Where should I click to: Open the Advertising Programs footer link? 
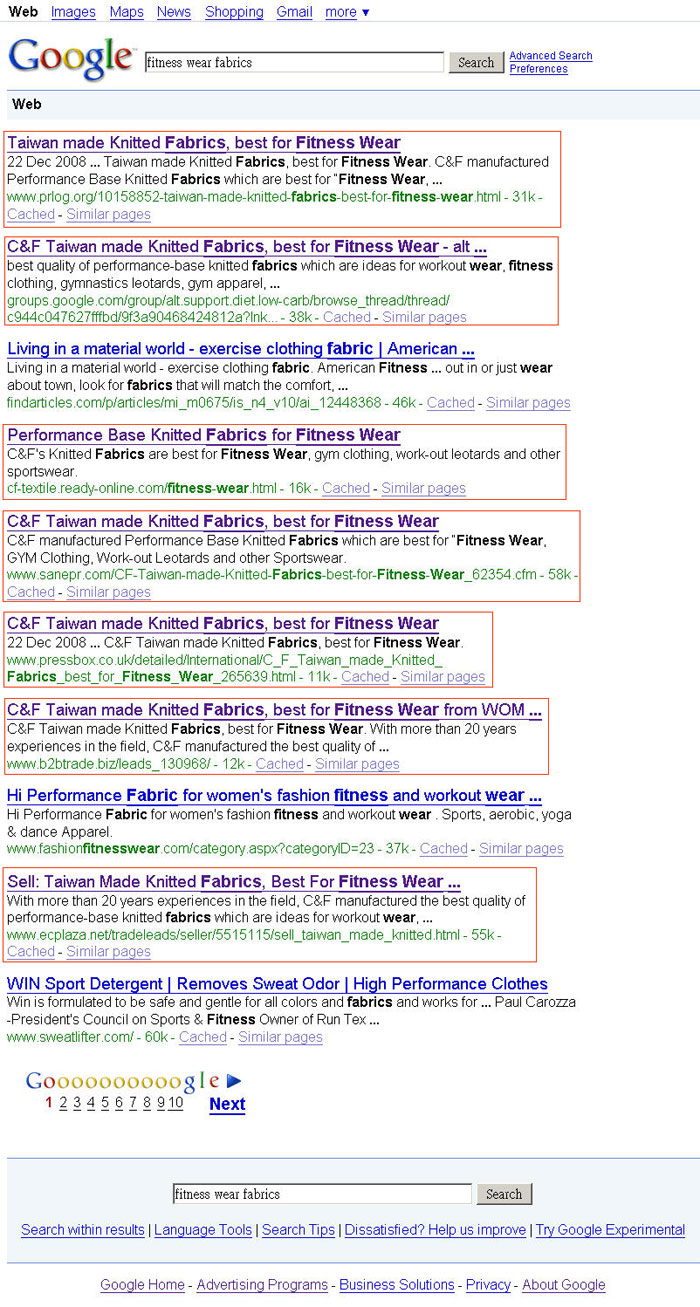tap(263, 1285)
